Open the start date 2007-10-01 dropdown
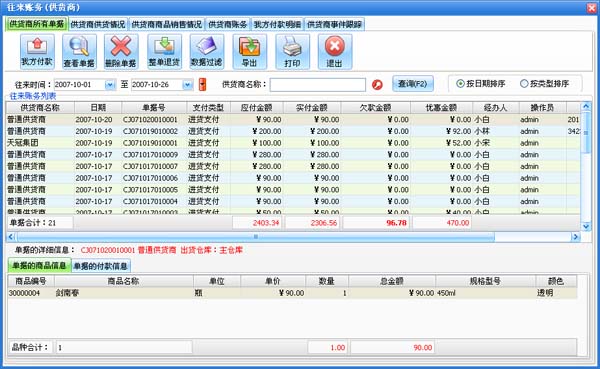Screen dimensions: 600x369 coord(110,85)
